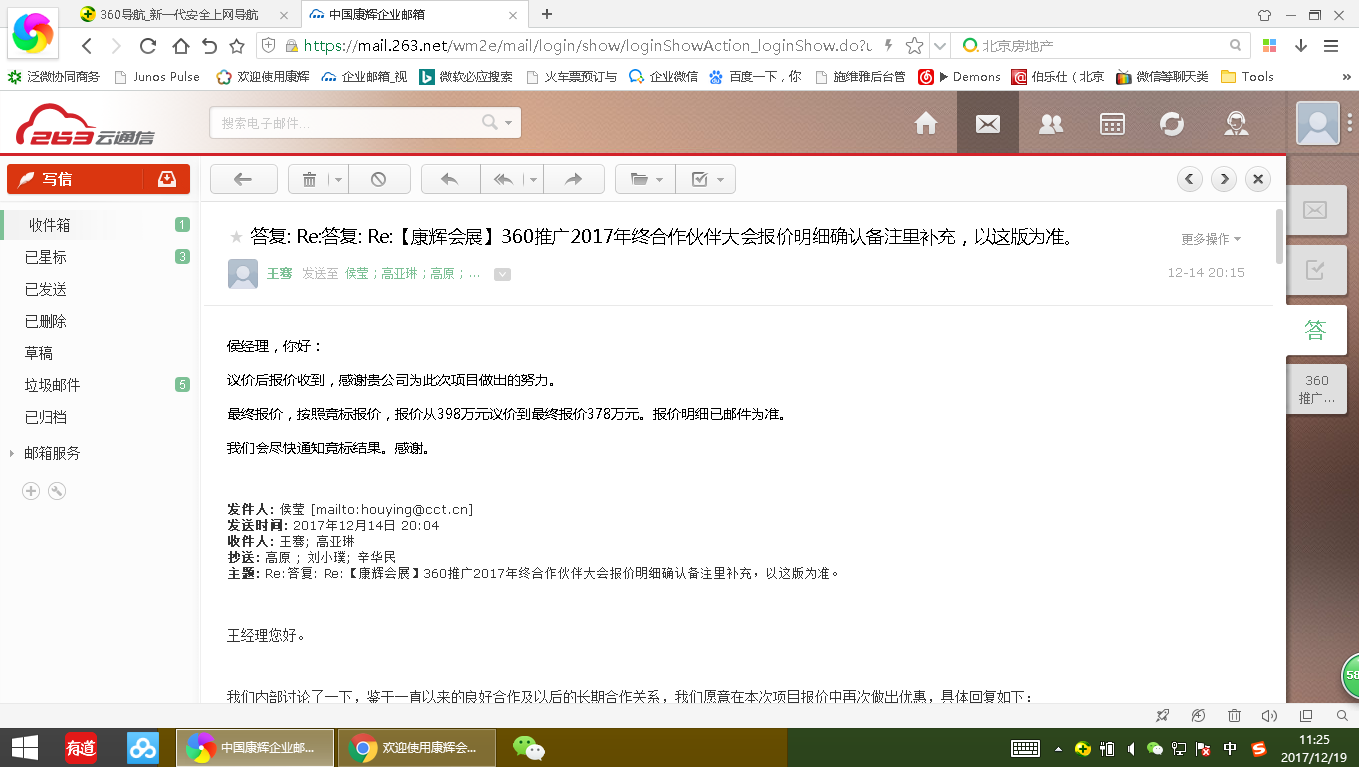Open 更多操作 dropdown menu
Image resolution: width=1359 pixels, height=767 pixels.
point(1210,239)
